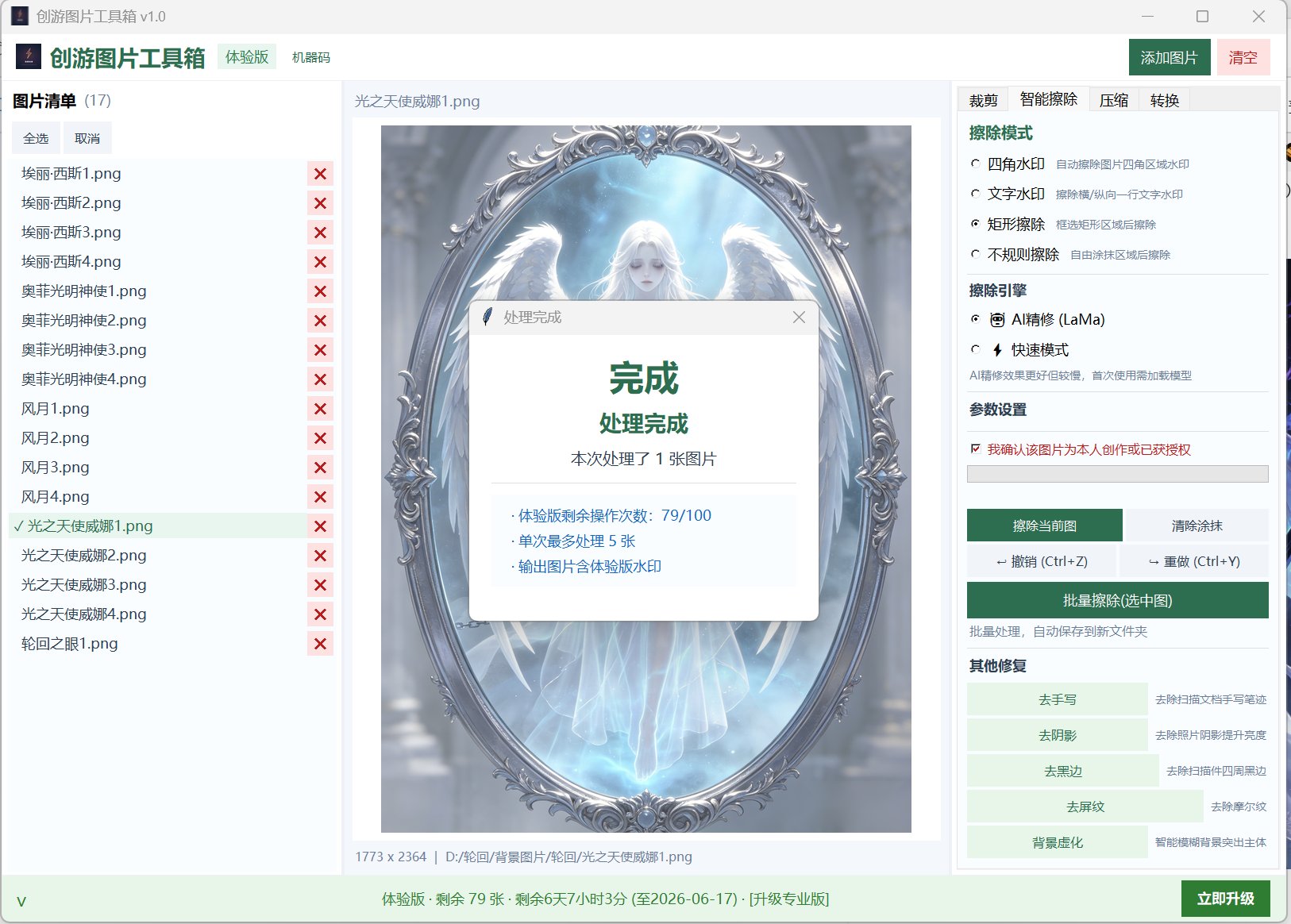Click the file path text below preview
The width and height of the screenshot is (1291, 924).
[568, 857]
